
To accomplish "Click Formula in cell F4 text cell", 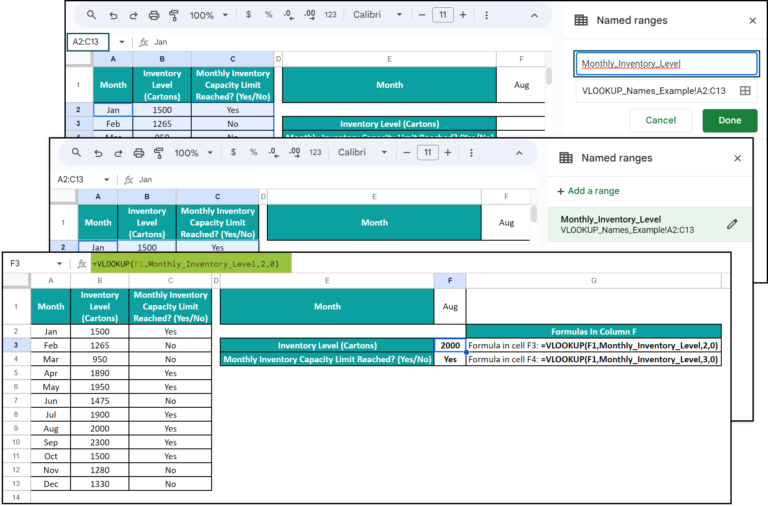I will (594, 359).
